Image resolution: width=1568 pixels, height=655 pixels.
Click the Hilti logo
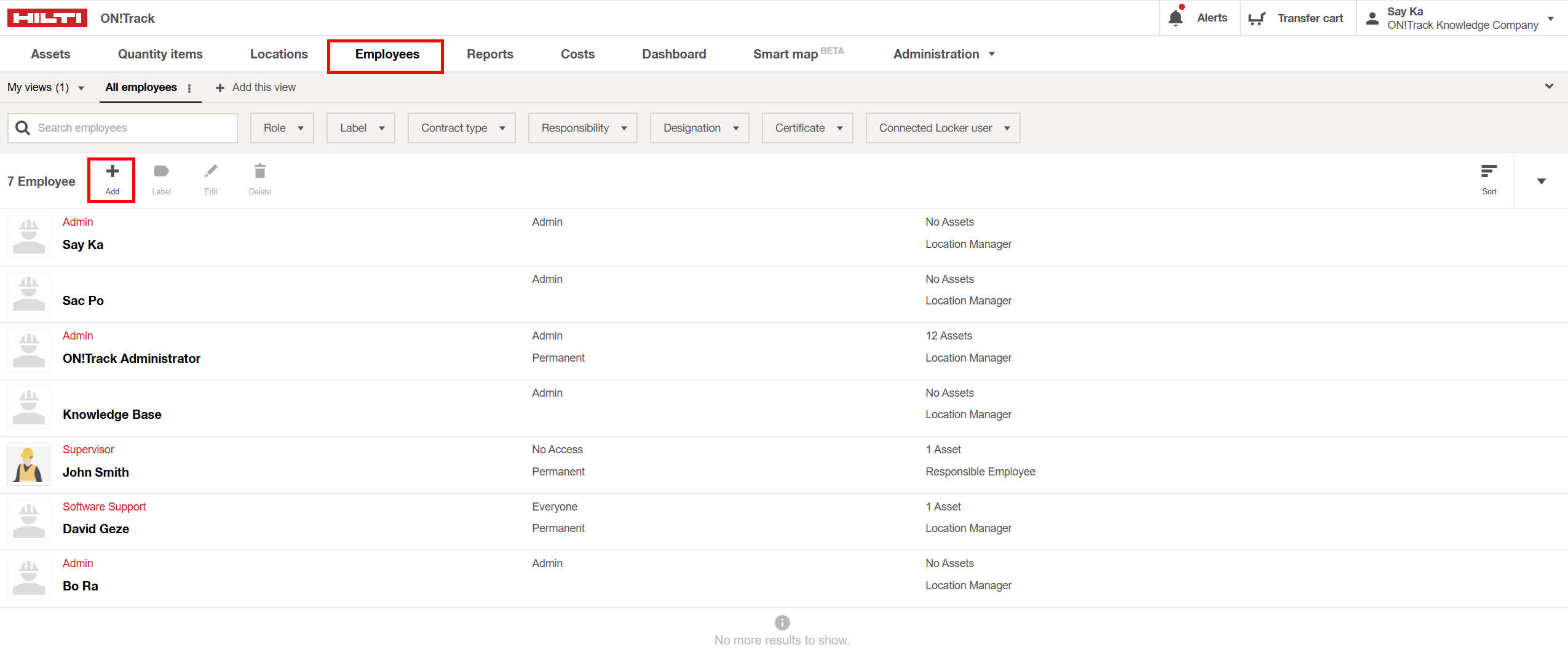pos(49,17)
